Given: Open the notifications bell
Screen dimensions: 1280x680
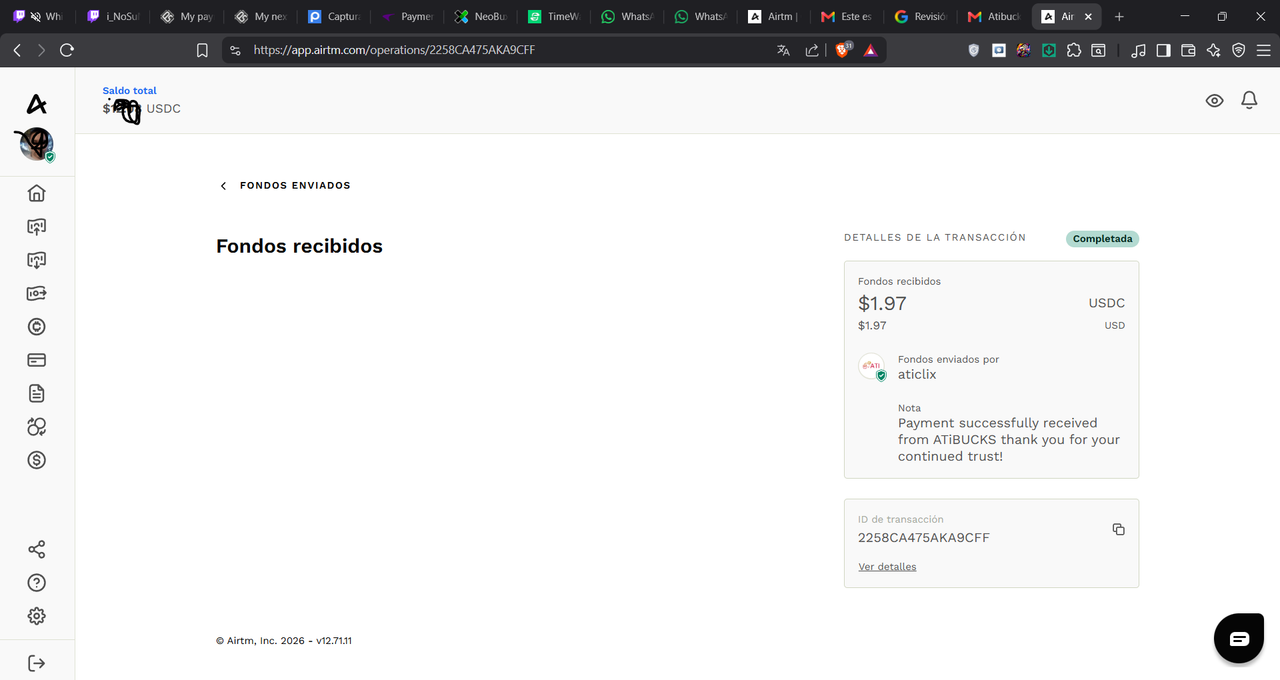Looking at the screenshot, I should coord(1249,100).
